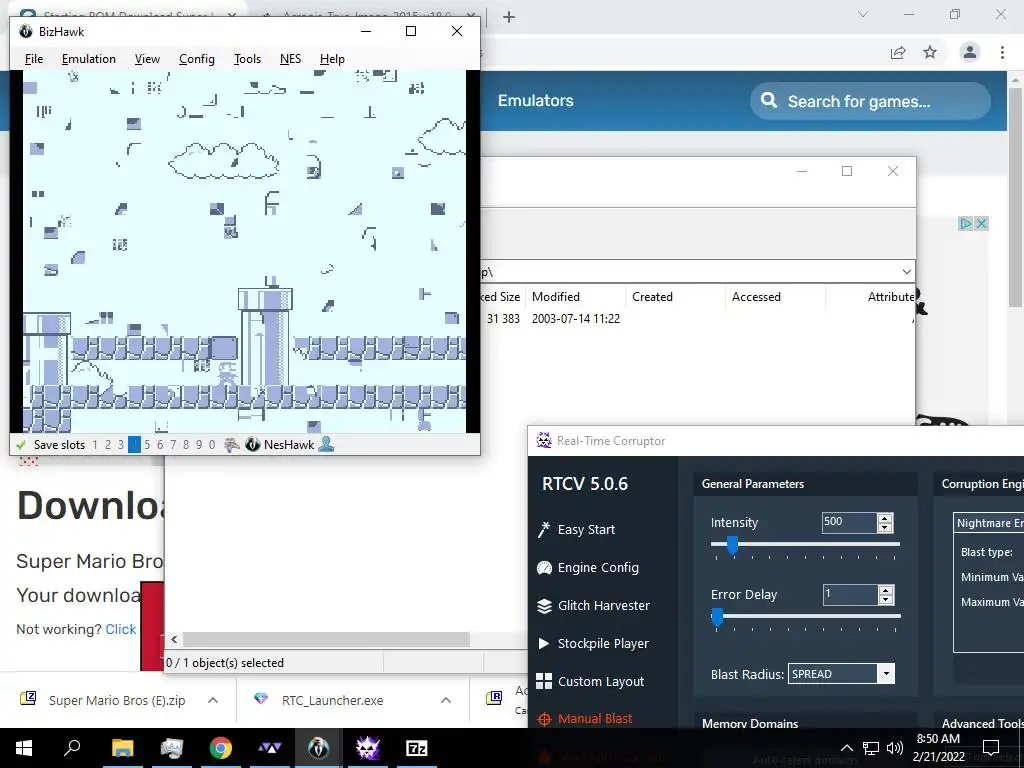Click the Emulators link on the website
Screen dimensions: 1024x768
pyautogui.click(x=536, y=101)
